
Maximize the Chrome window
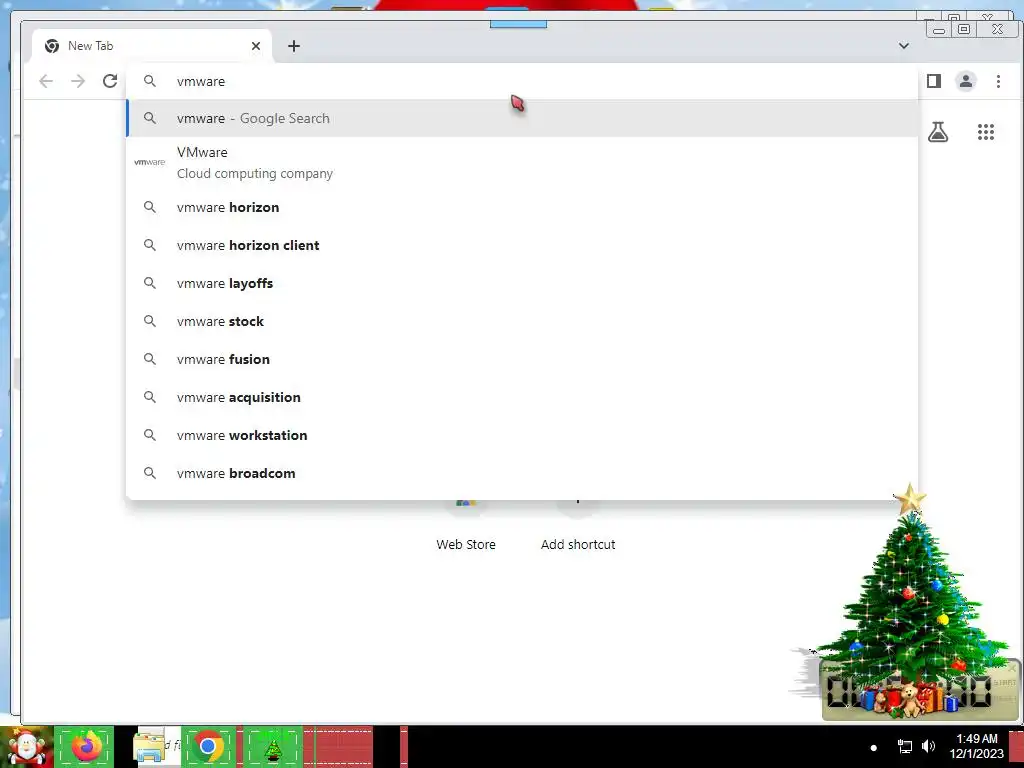tap(964, 29)
